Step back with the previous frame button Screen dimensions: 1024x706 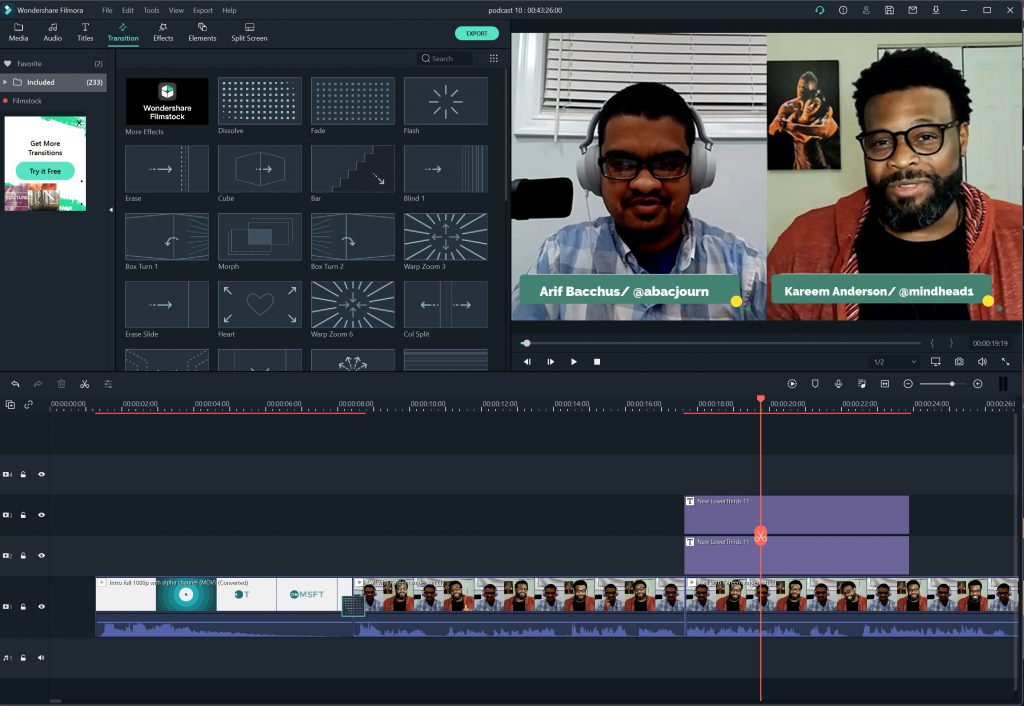click(x=527, y=362)
